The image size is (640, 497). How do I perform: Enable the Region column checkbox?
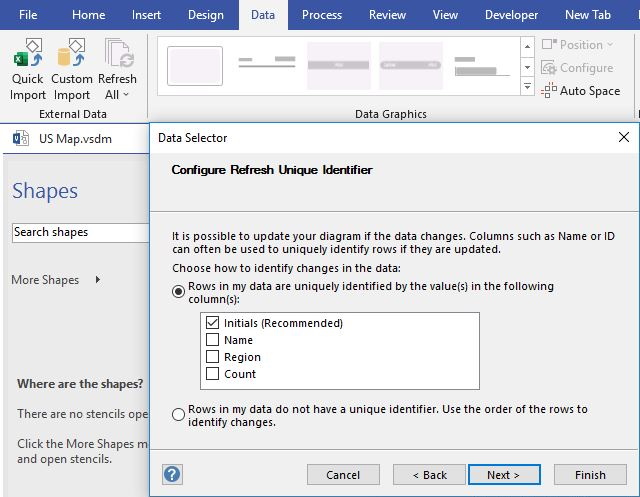click(212, 357)
